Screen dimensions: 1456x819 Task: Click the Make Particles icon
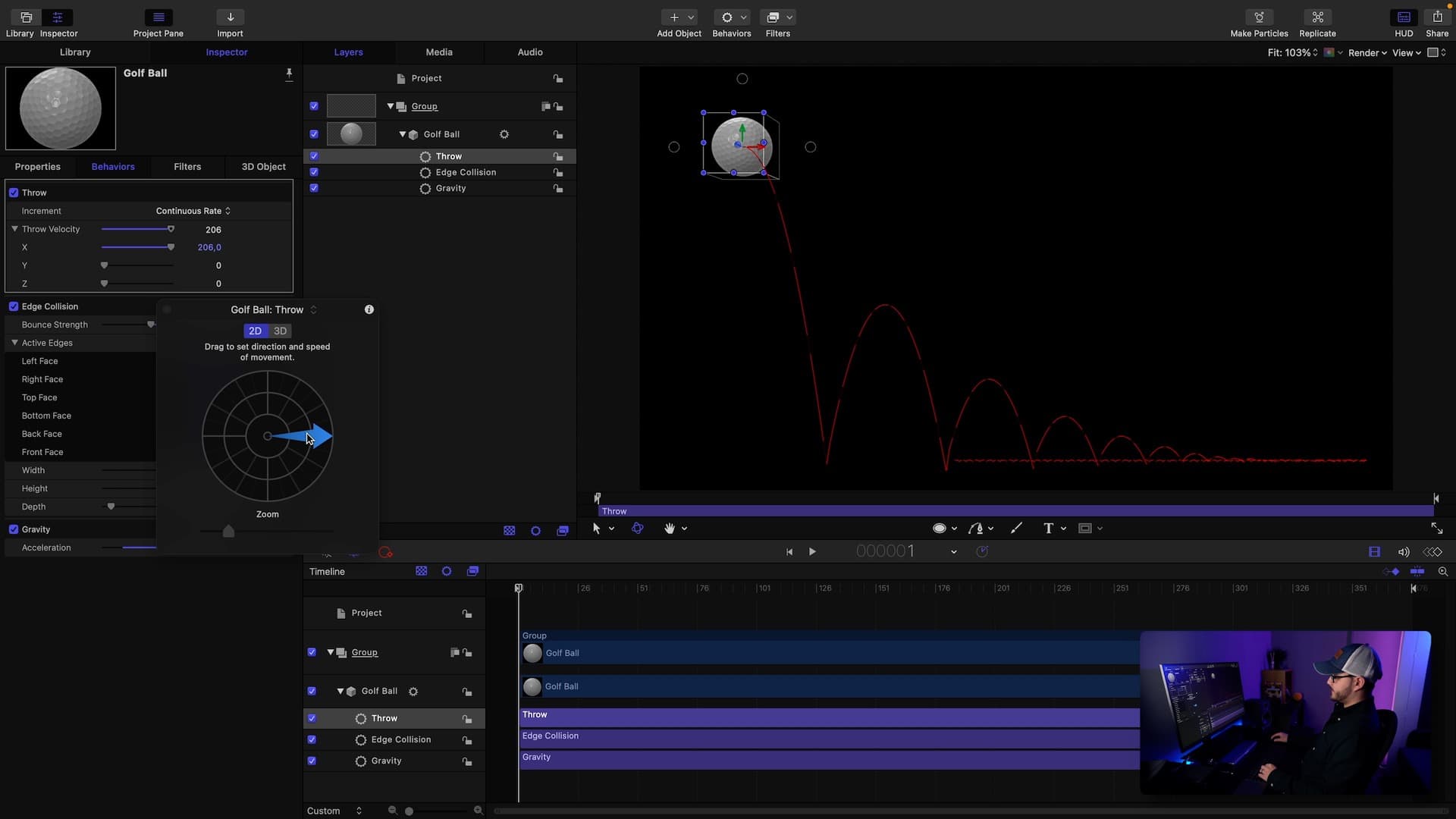(1259, 17)
